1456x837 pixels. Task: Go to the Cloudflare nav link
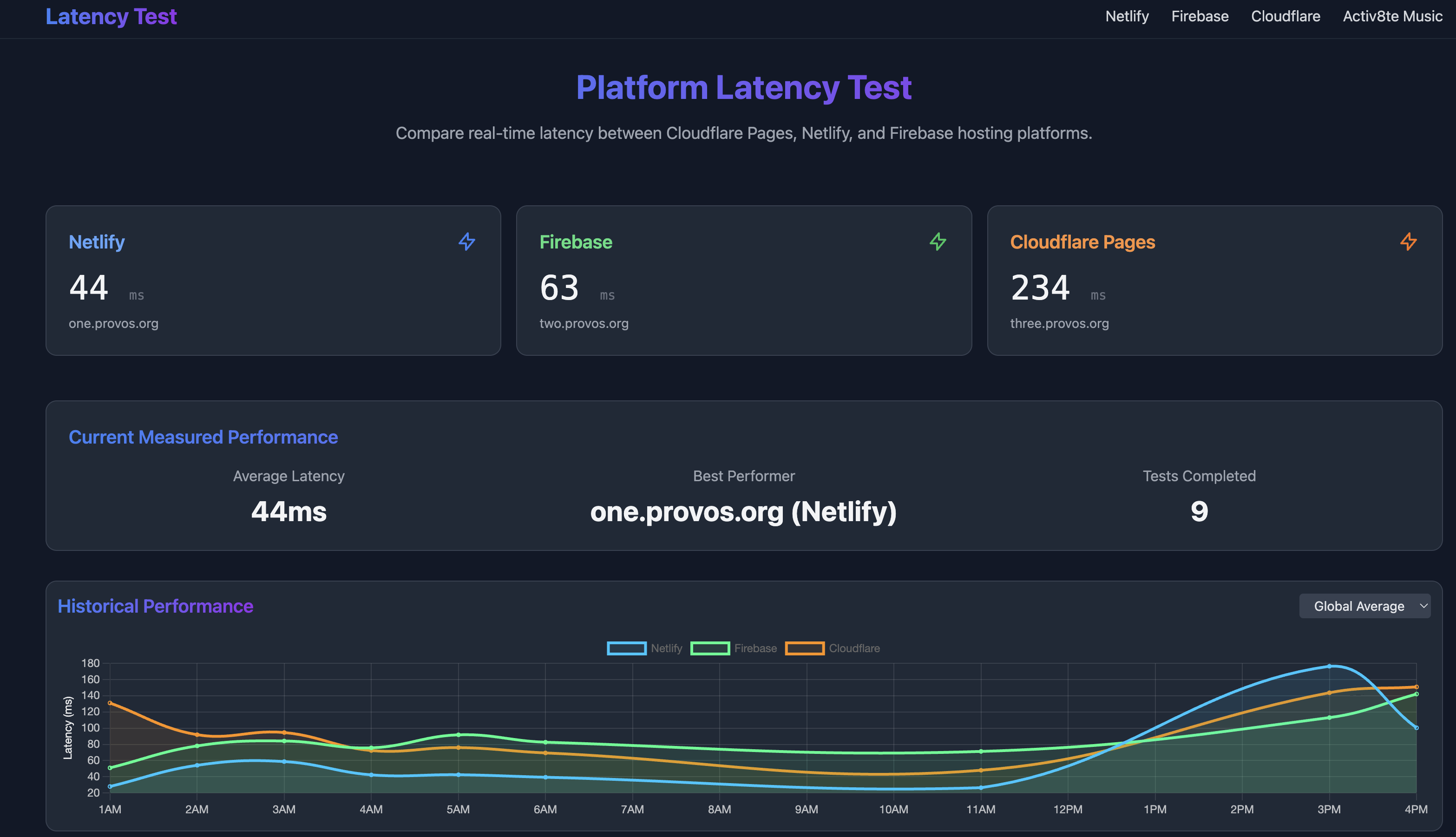1285,16
